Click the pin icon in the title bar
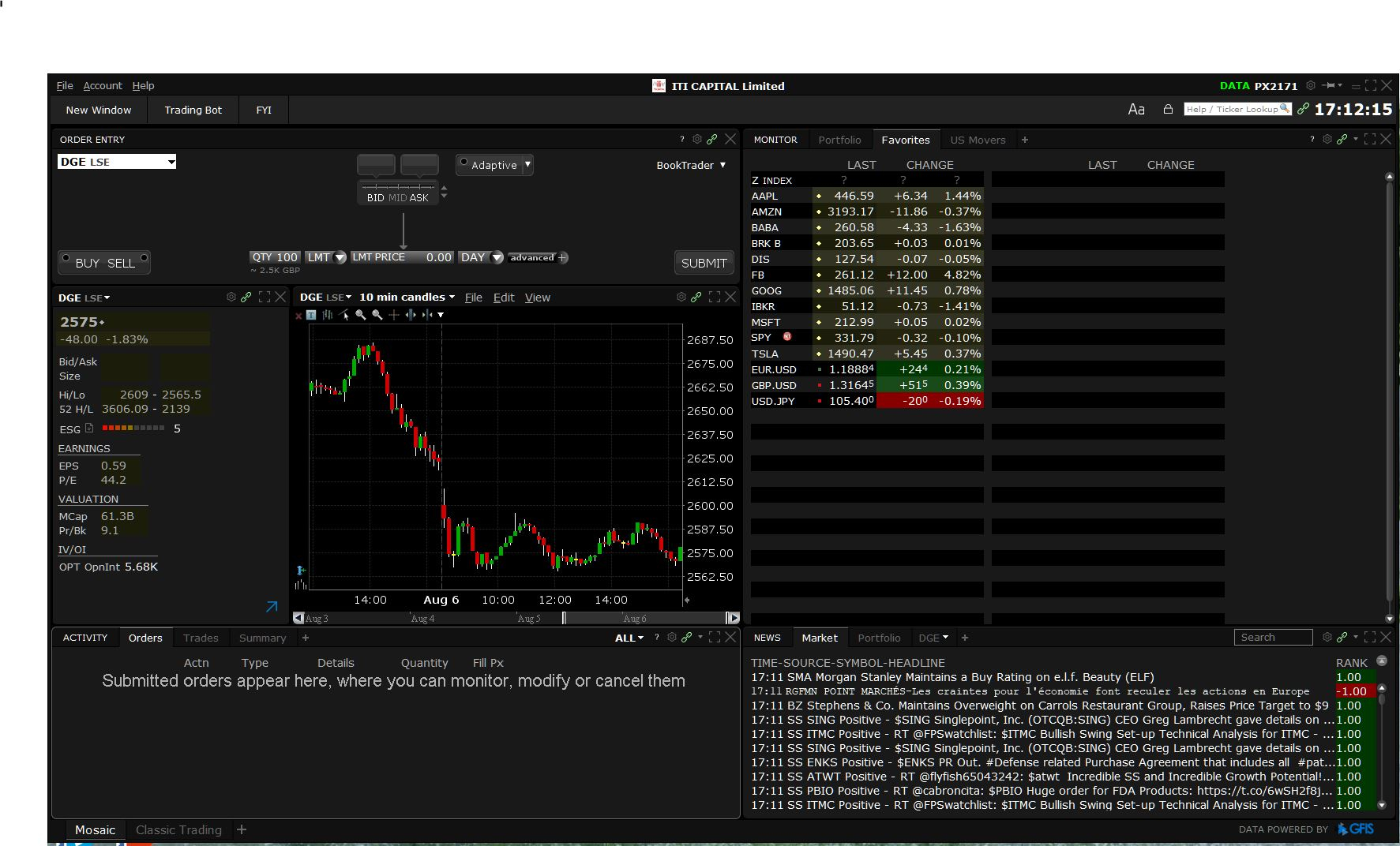 [x=1330, y=85]
